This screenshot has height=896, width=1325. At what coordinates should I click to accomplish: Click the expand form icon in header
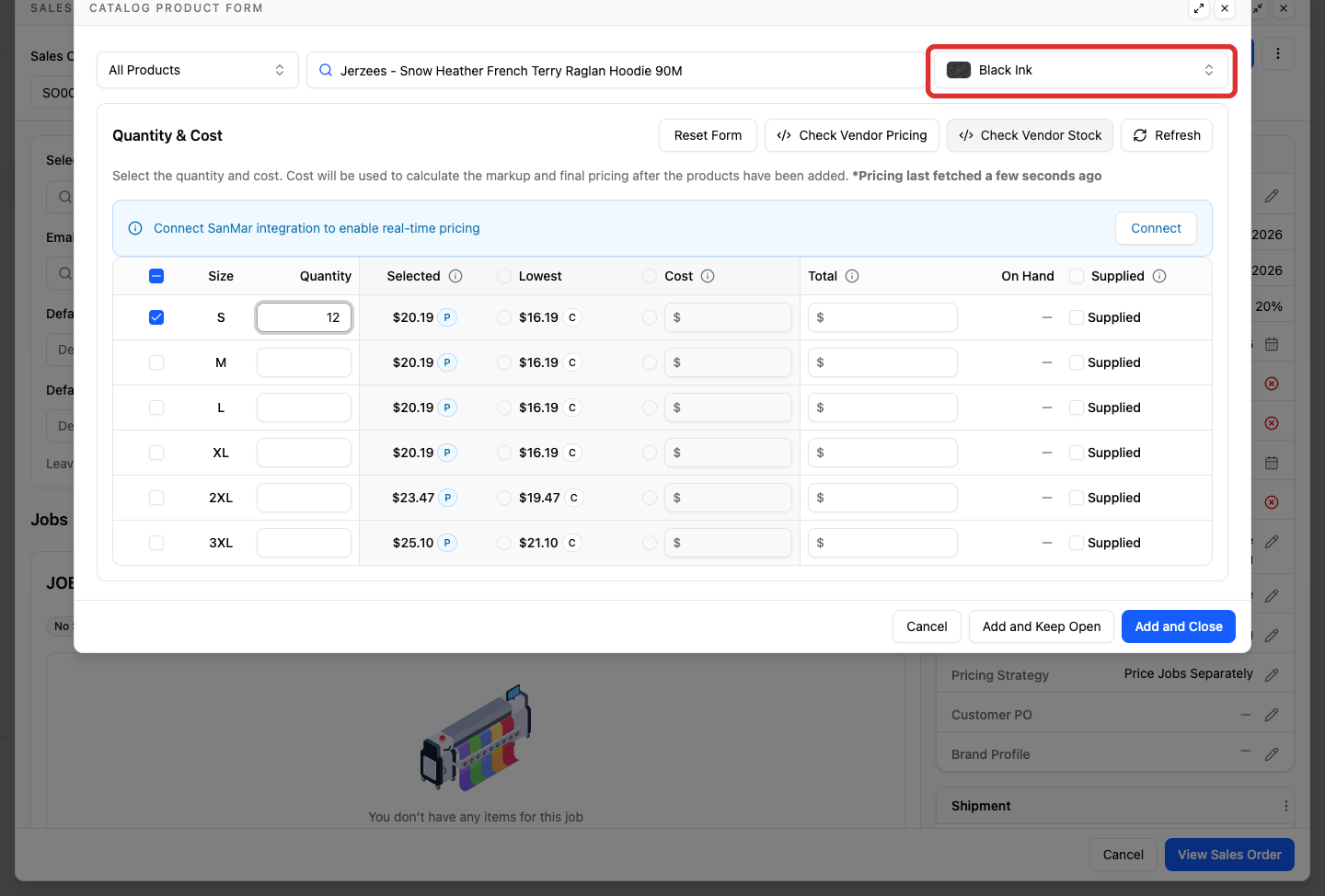pyautogui.click(x=1199, y=8)
